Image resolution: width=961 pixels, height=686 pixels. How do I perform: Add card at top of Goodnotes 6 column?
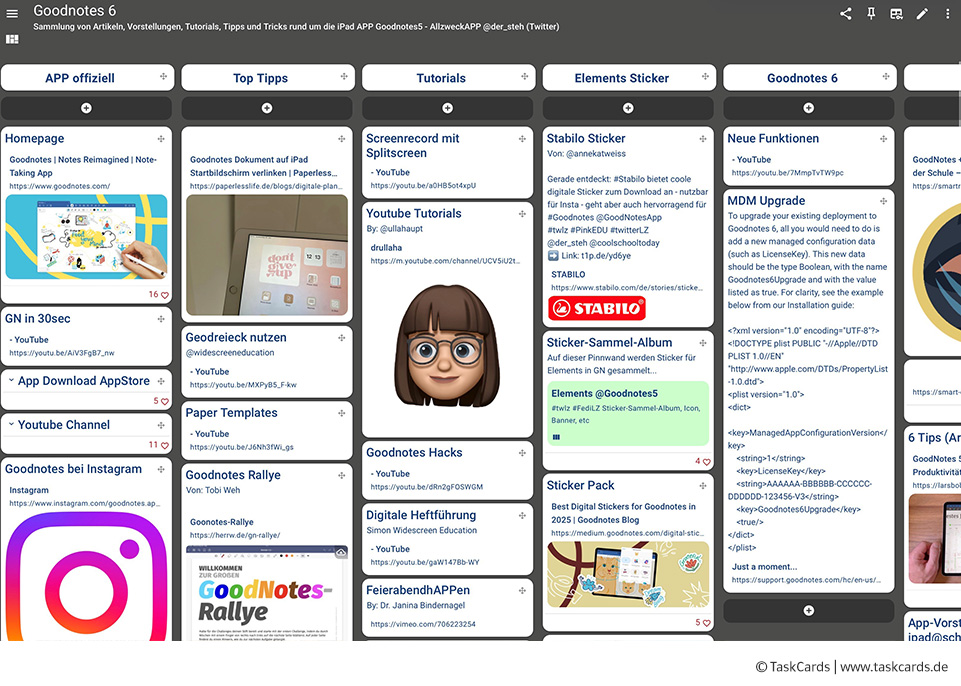(x=809, y=108)
